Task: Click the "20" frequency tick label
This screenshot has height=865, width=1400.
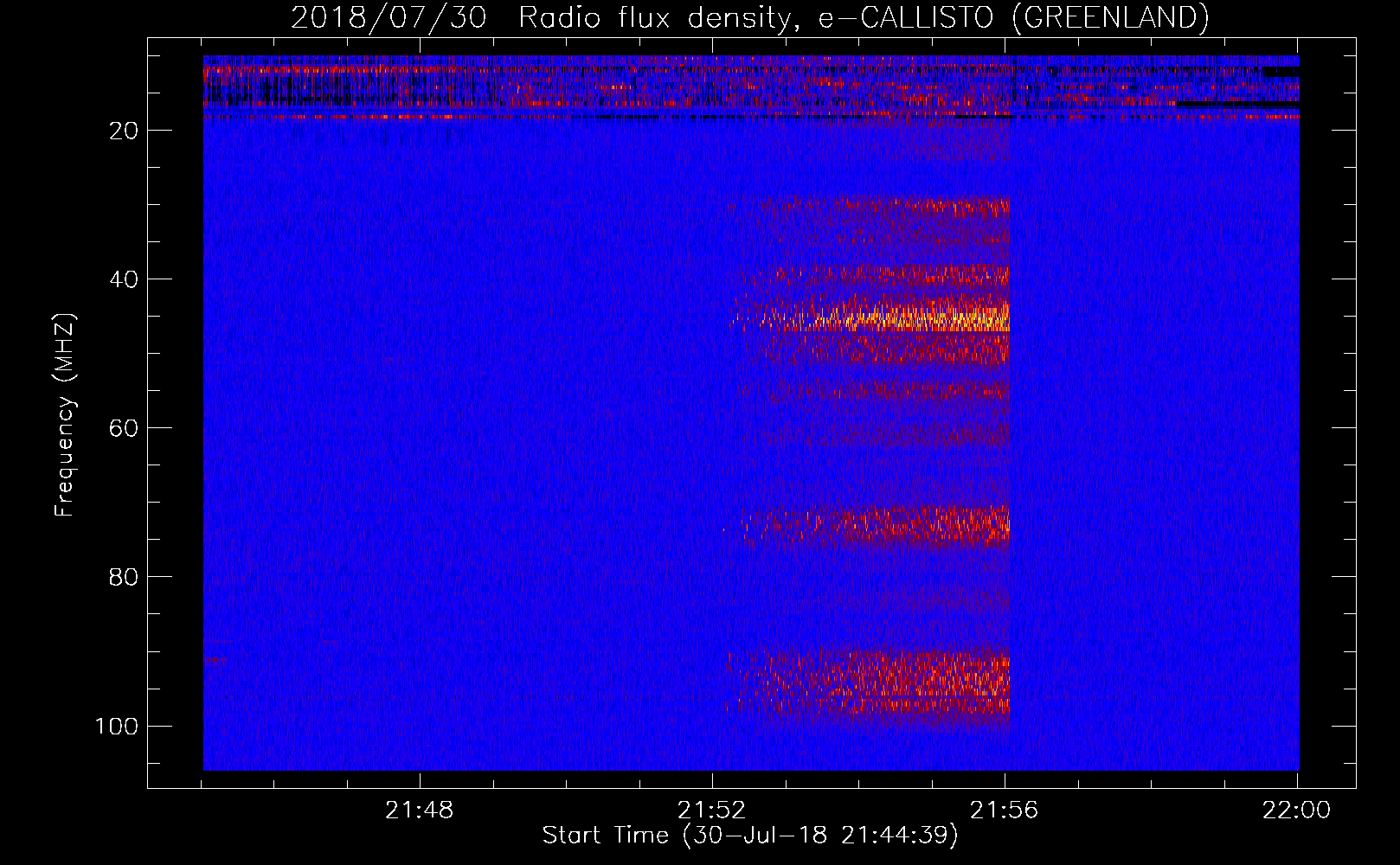Action: pyautogui.click(x=124, y=131)
